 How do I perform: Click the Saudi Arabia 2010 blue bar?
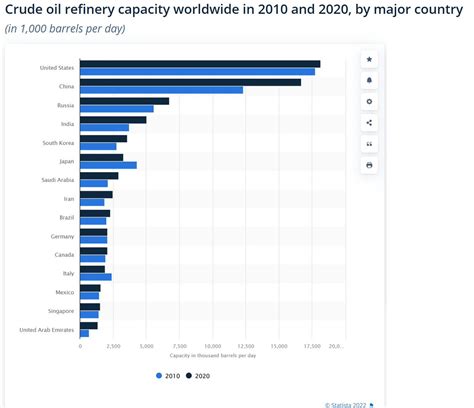94,184
